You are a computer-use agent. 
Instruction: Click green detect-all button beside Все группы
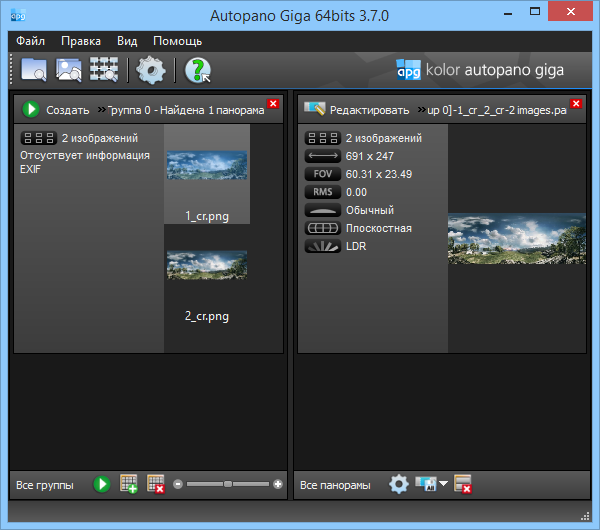102,484
